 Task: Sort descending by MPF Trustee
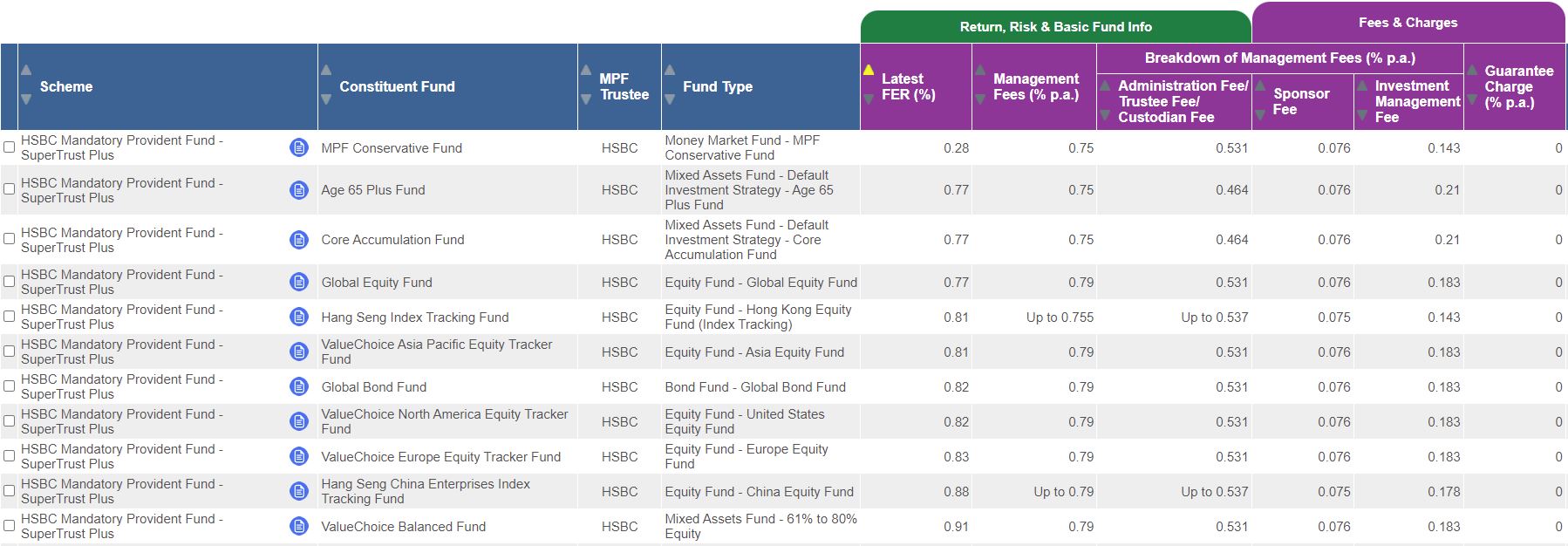[586, 99]
